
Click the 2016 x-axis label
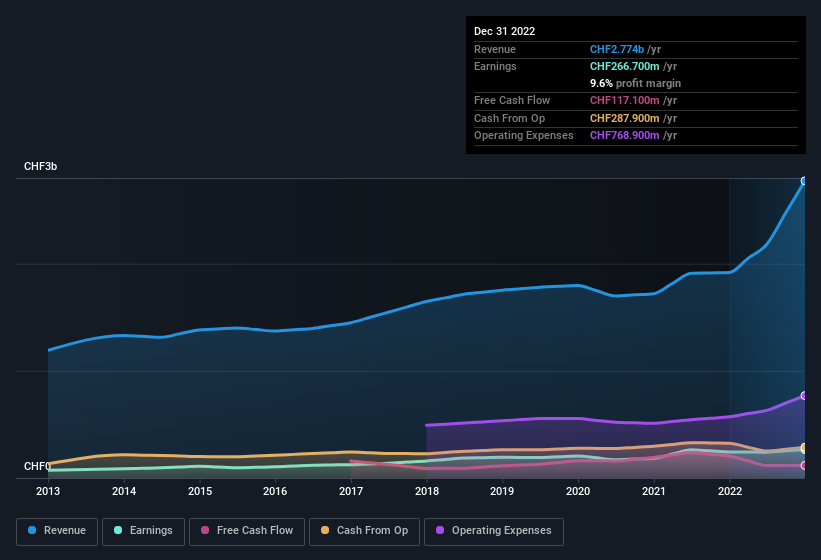tap(275, 491)
